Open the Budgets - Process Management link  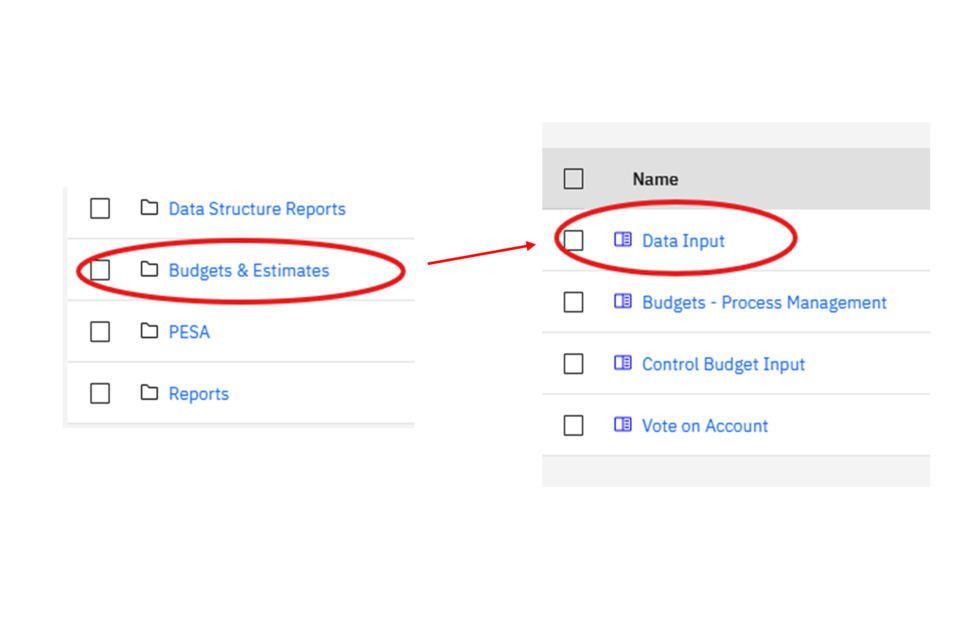pos(764,302)
